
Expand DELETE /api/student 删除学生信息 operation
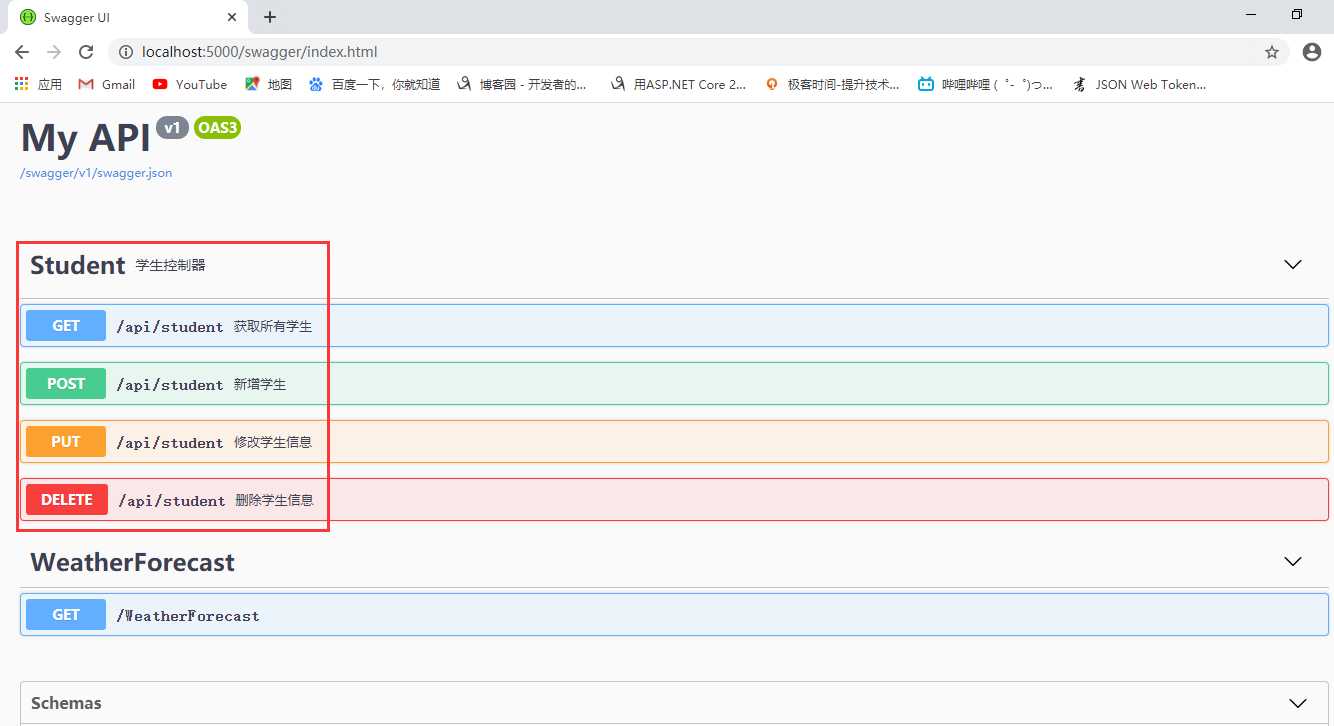pyautogui.click(x=674, y=499)
